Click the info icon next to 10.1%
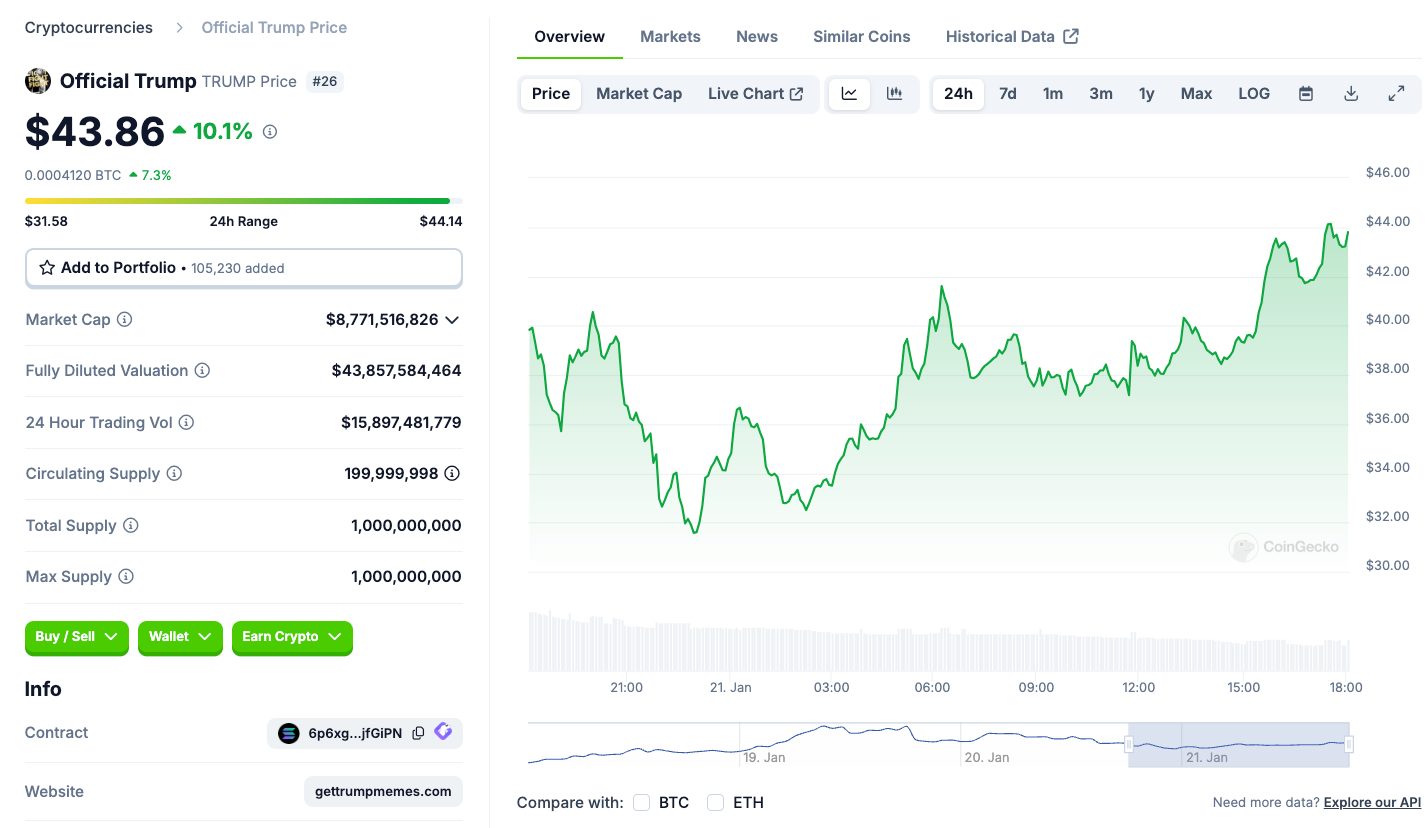The width and height of the screenshot is (1428, 828). coord(270,131)
